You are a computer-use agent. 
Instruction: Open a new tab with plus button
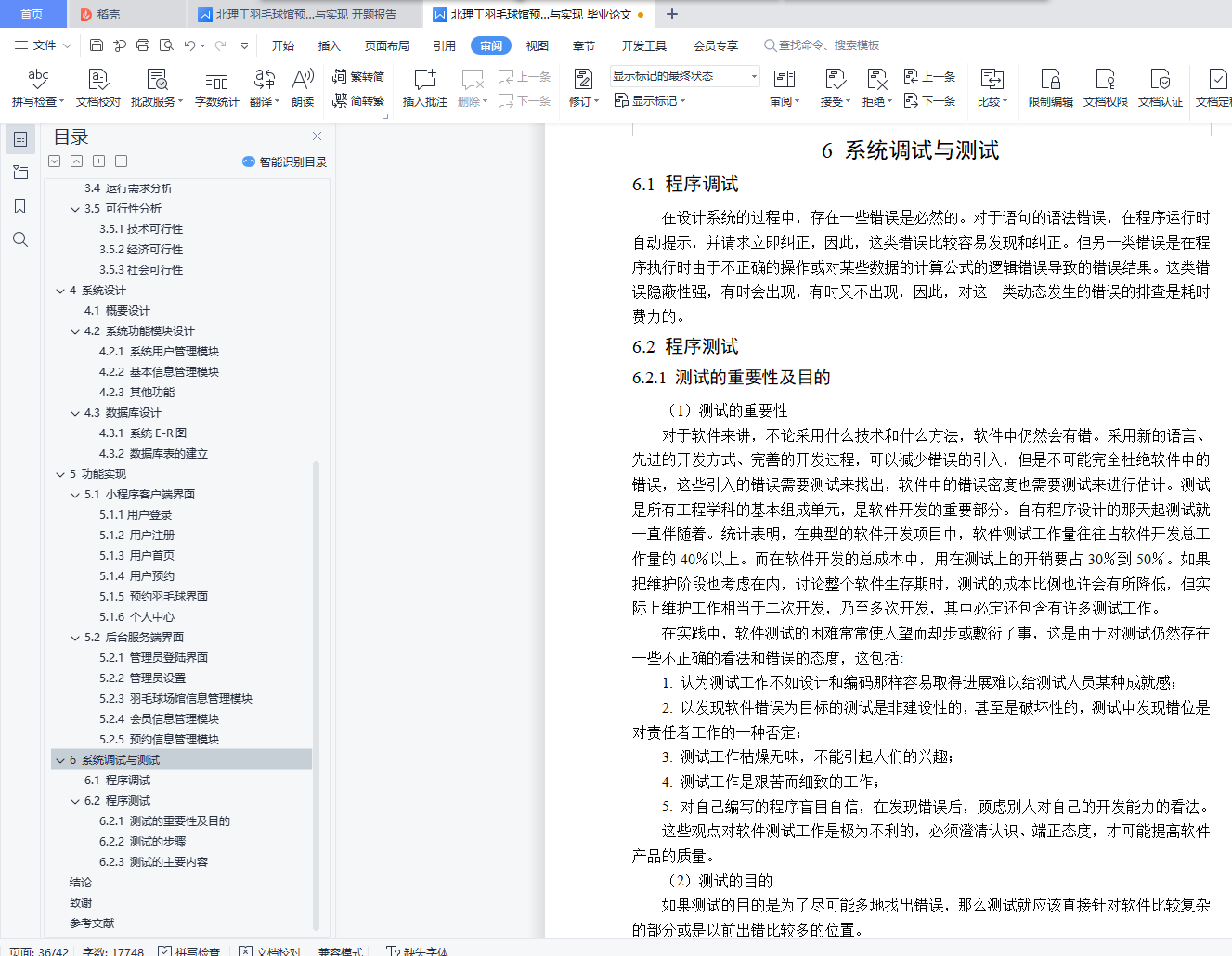pos(672,14)
